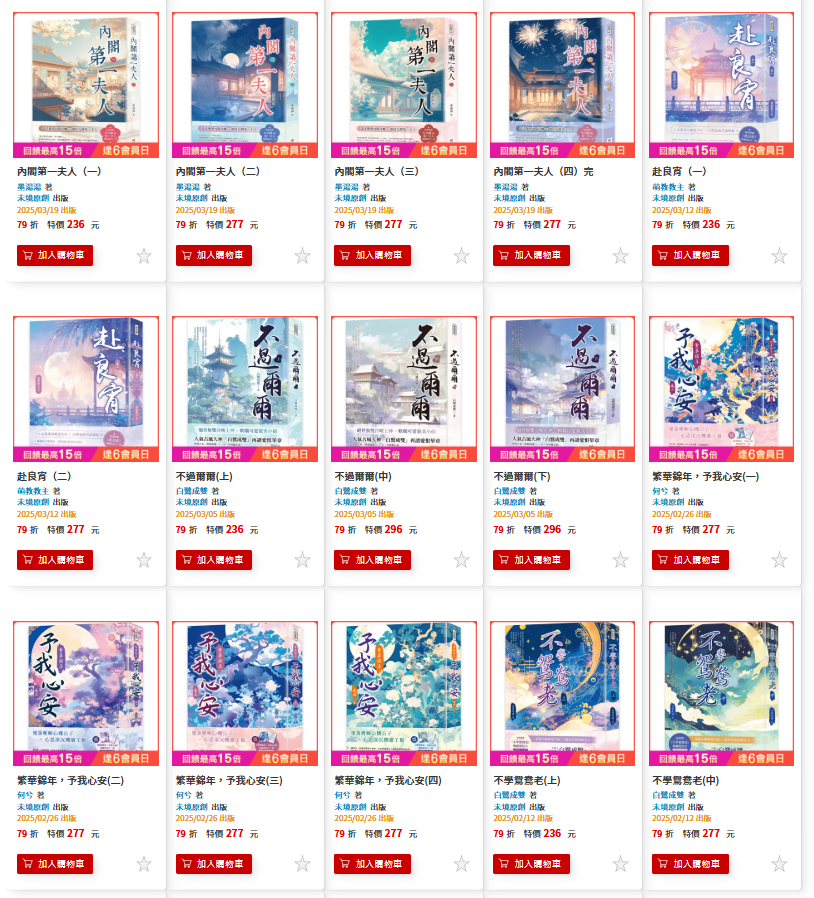The height and width of the screenshot is (898, 814).
Task: Add 不學鴛鴦老(上) to the cart
Action: (531, 864)
